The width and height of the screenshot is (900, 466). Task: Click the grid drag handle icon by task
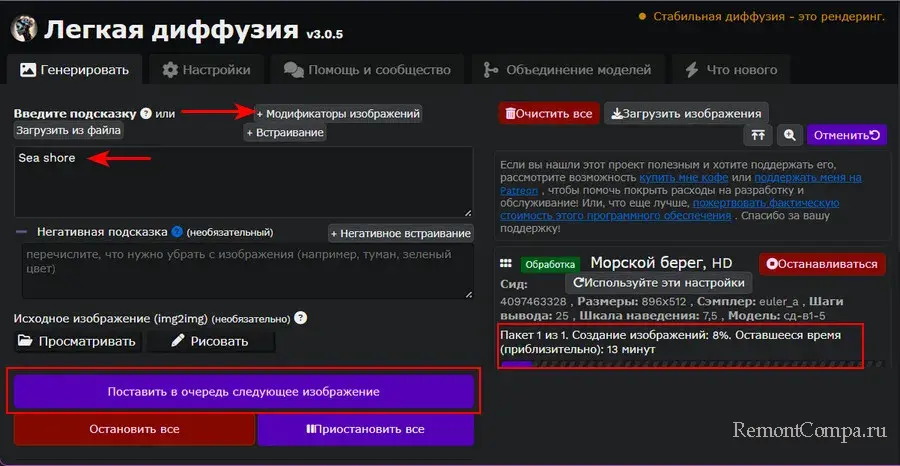(x=506, y=264)
